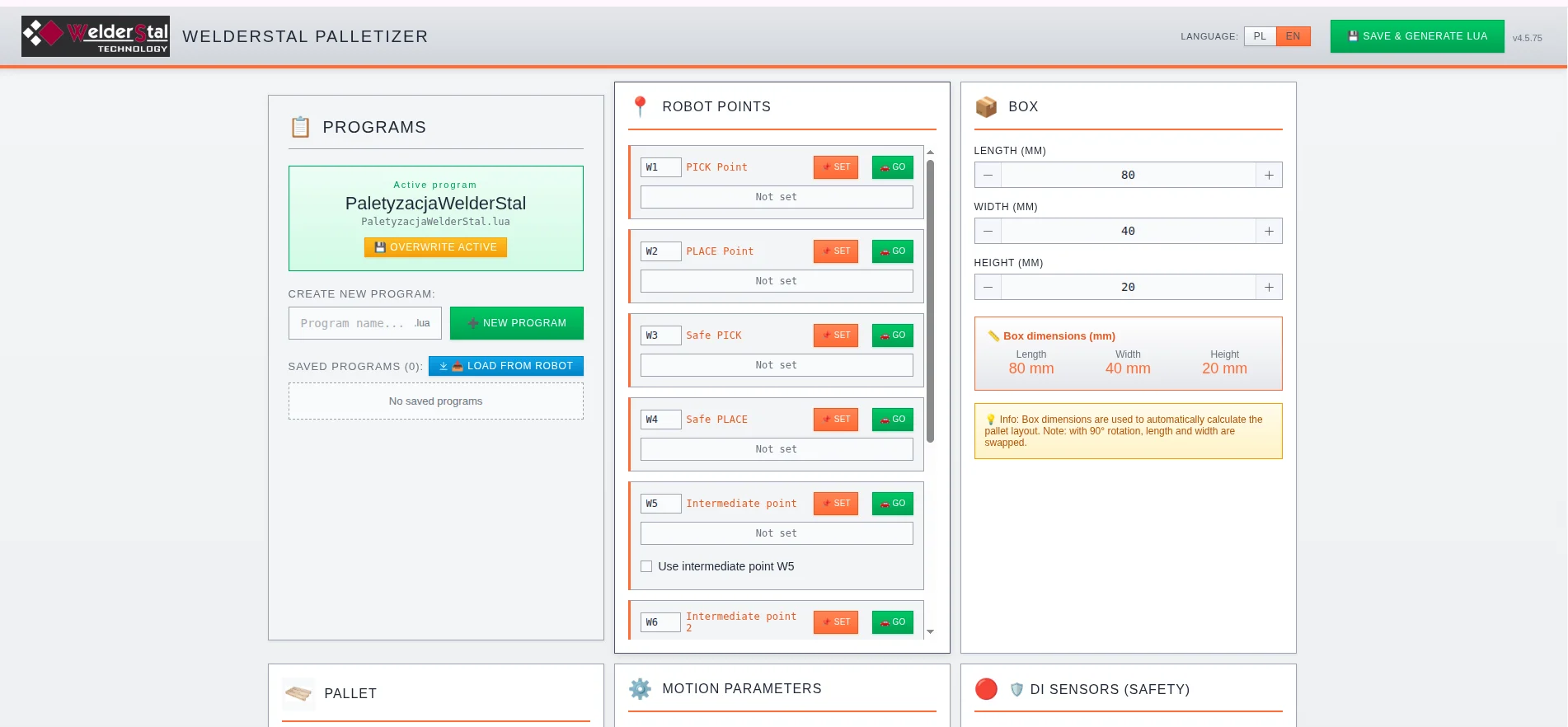Click the v4.5.75 version label
This screenshot has width=1568, height=727.
click(1527, 38)
